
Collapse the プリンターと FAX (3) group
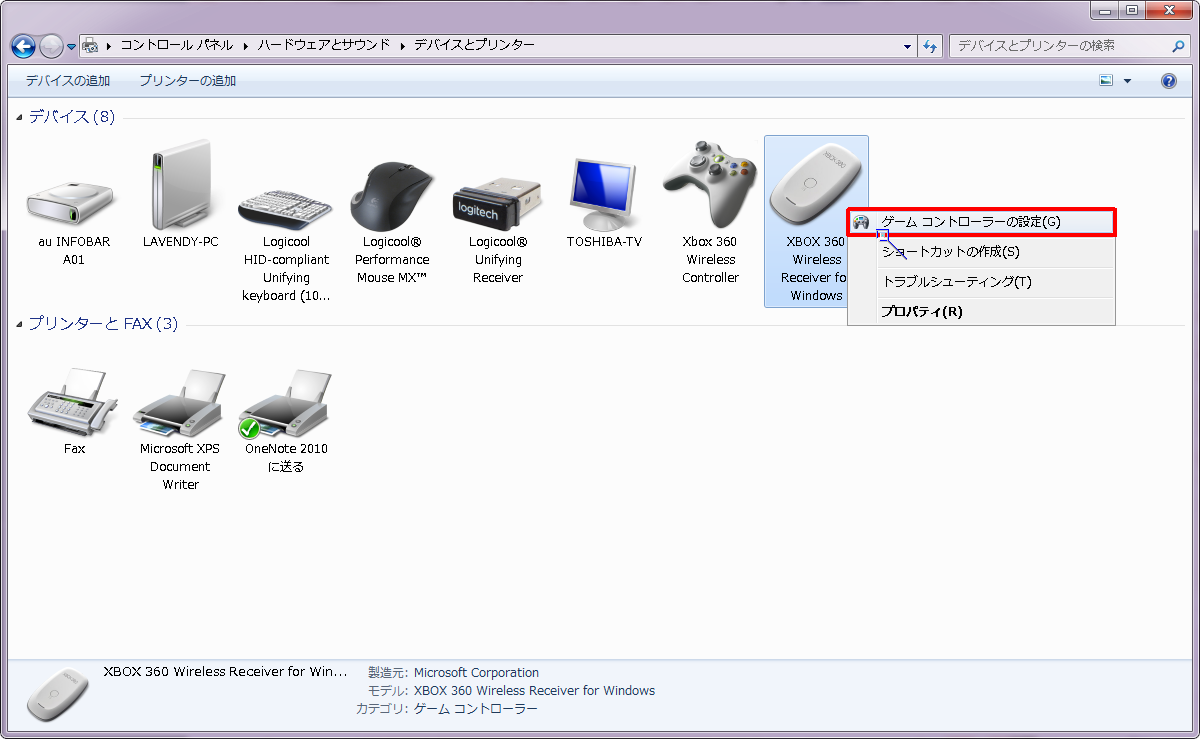coord(21,325)
